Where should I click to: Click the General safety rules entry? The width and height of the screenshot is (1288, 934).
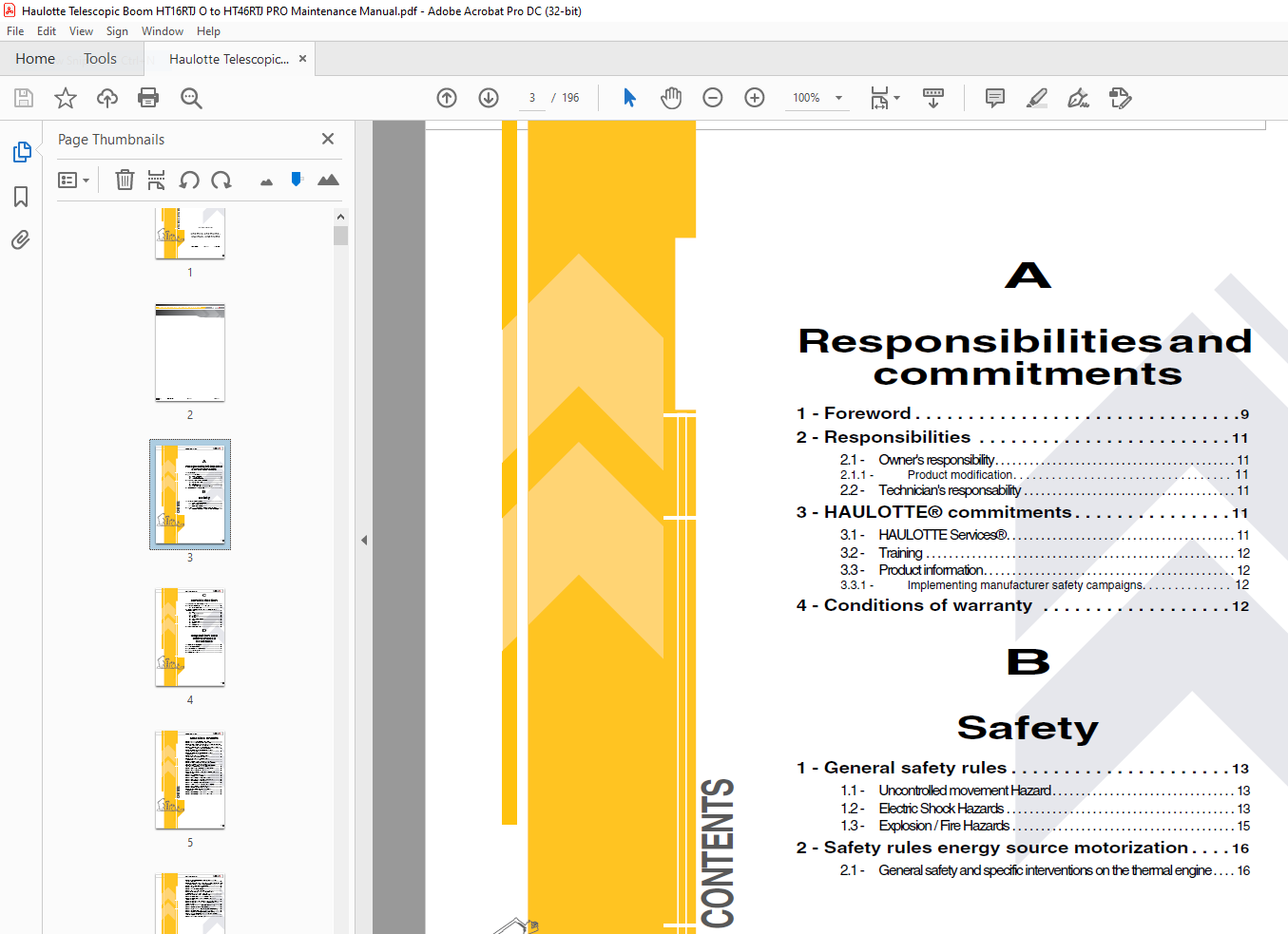point(1023,768)
